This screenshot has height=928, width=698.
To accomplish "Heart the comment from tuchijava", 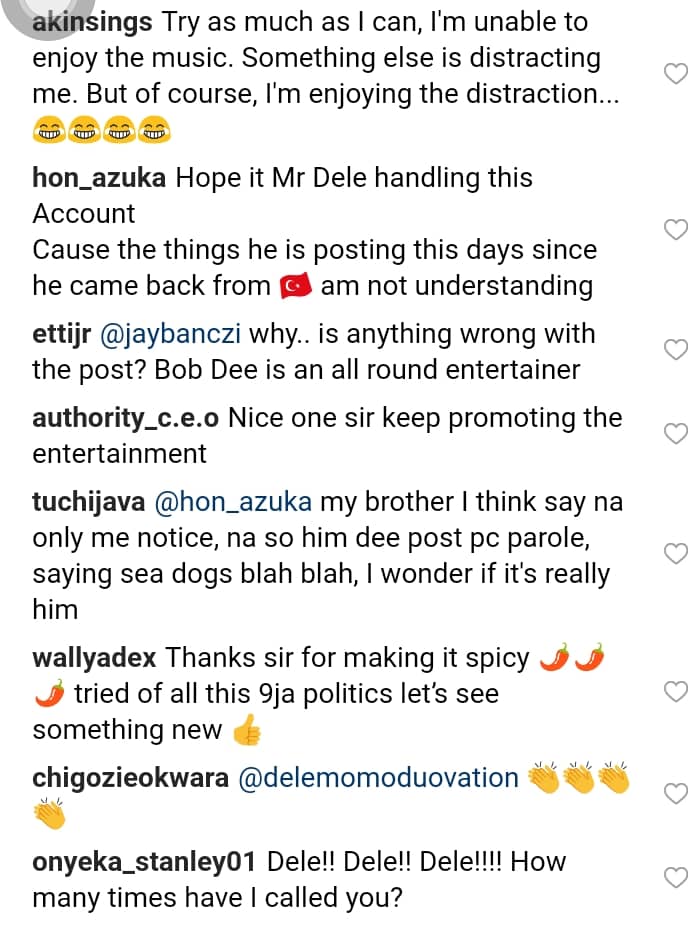I will [676, 553].
